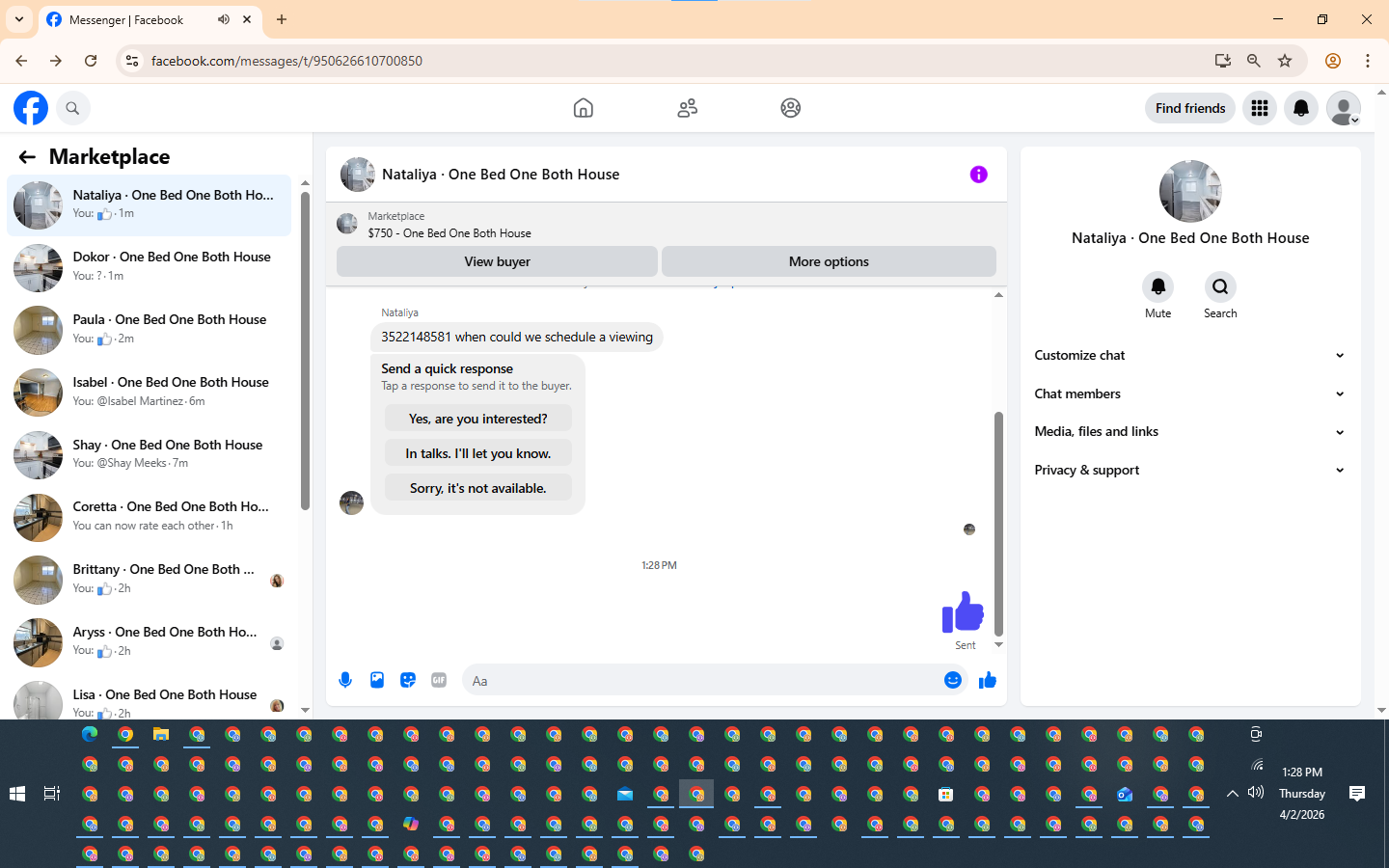1389x868 pixels.
Task: Choose a sticker icon in composer
Action: 408,680
